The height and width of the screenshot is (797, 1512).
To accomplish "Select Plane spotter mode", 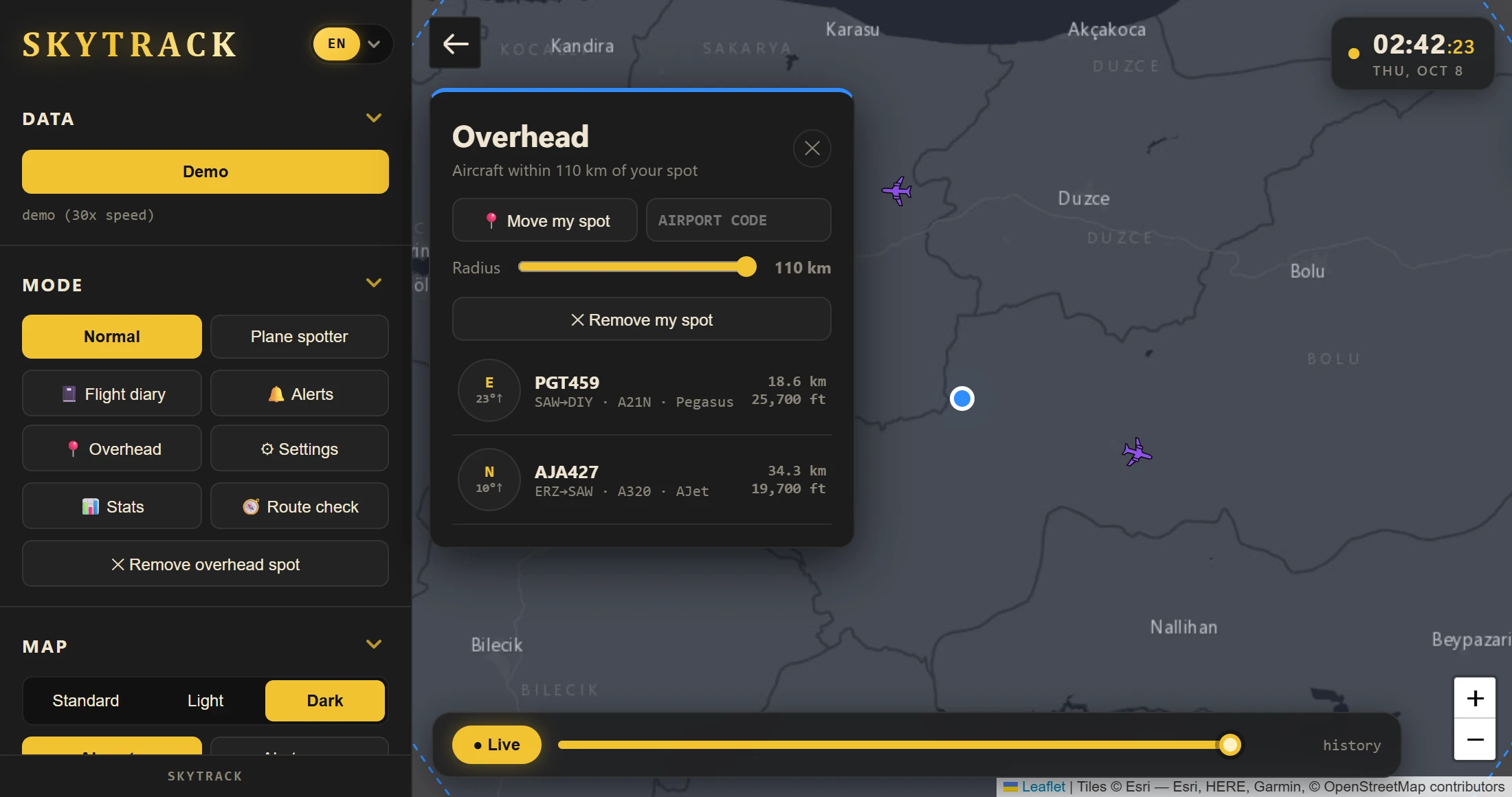I will [x=300, y=337].
